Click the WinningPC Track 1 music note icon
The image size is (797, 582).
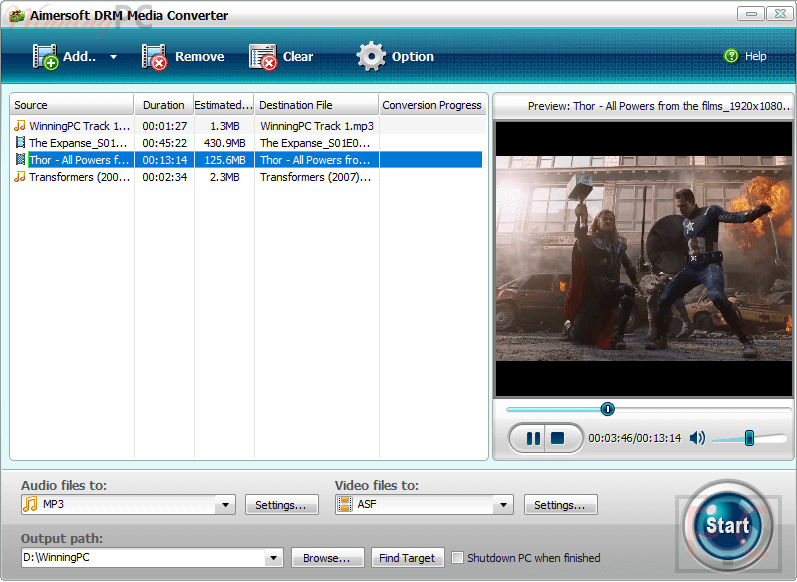click(x=20, y=125)
